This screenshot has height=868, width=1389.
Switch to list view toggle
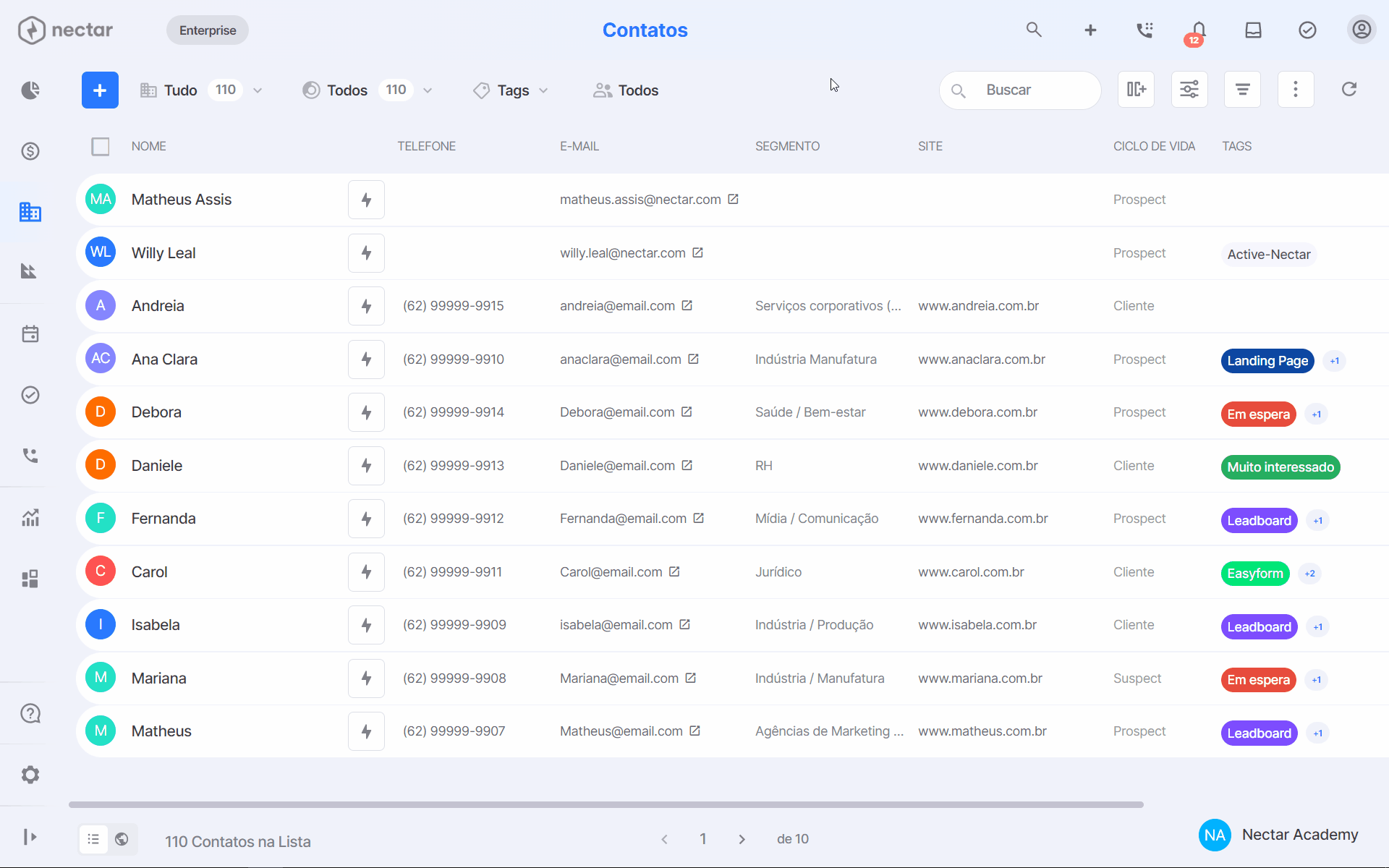[93, 839]
